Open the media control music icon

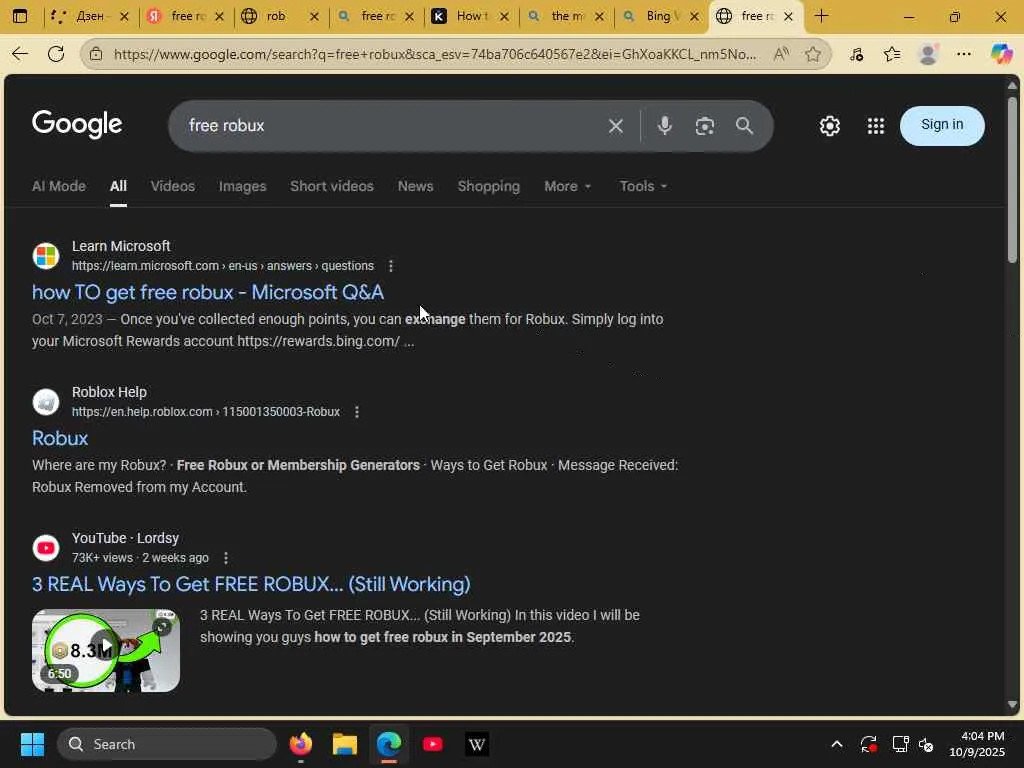pyautogui.click(x=857, y=54)
